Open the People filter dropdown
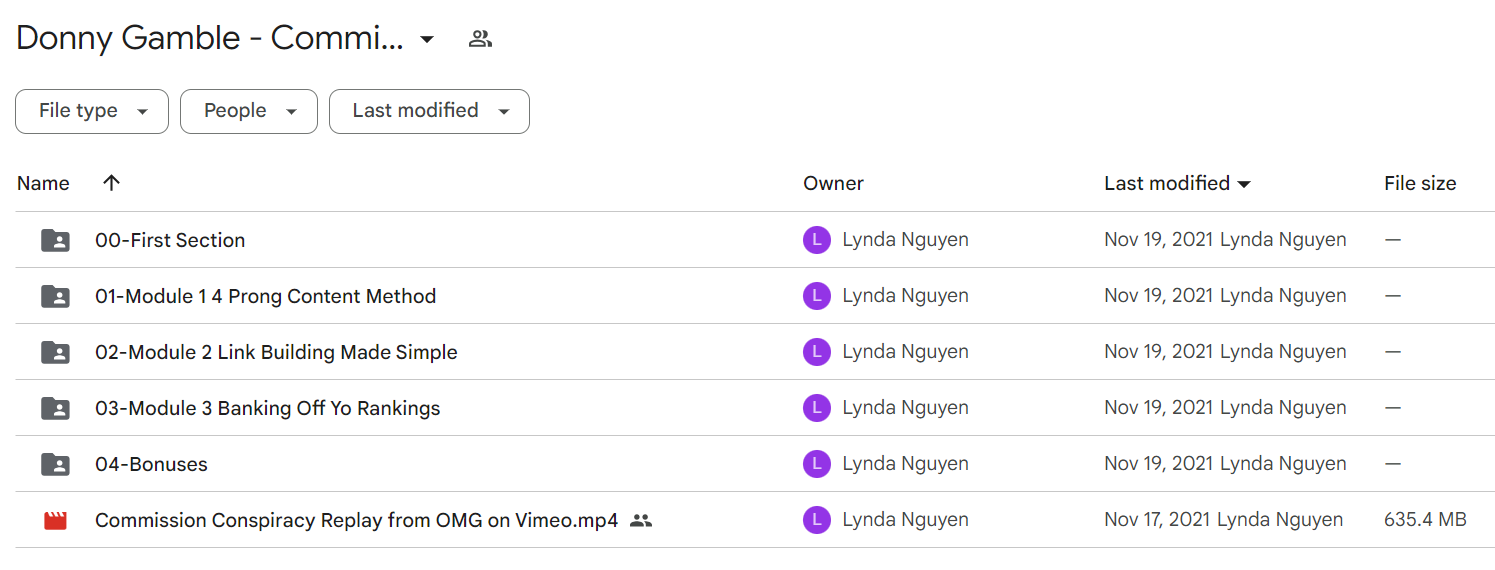The image size is (1495, 570). (x=249, y=111)
